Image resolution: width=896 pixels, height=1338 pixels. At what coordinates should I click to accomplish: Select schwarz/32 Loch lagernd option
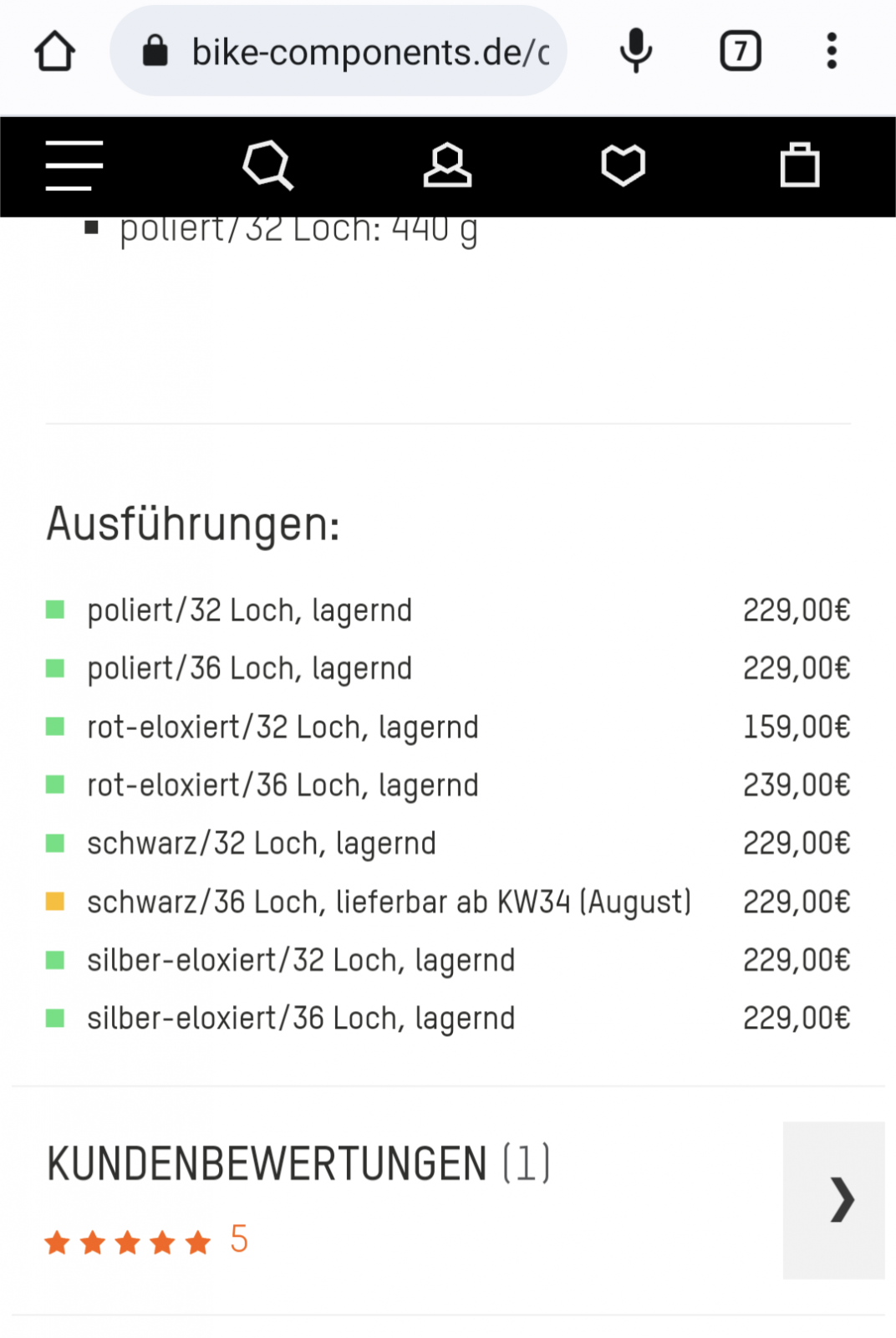tap(261, 844)
